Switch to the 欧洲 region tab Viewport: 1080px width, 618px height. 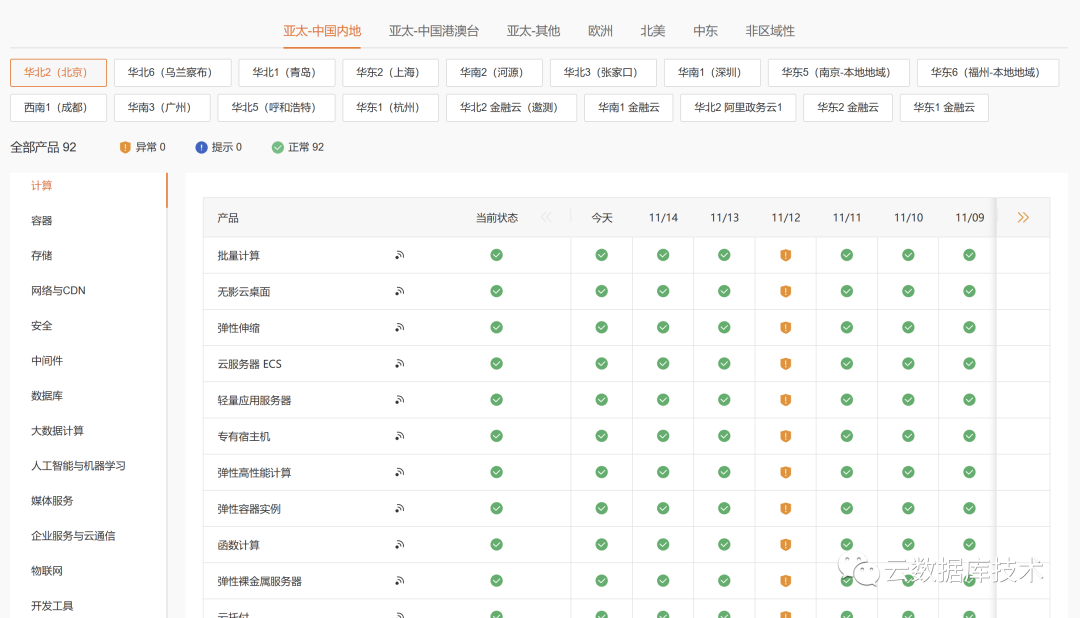point(600,31)
